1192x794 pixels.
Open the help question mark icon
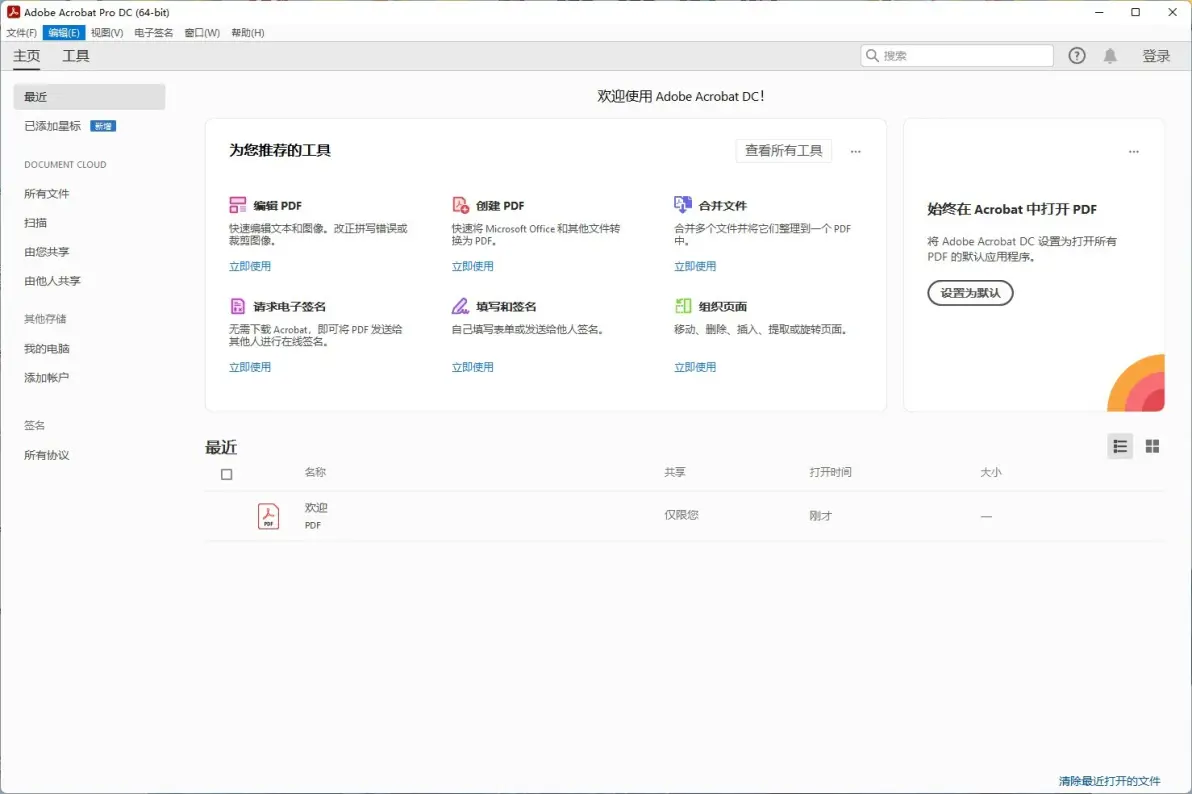(x=1076, y=56)
